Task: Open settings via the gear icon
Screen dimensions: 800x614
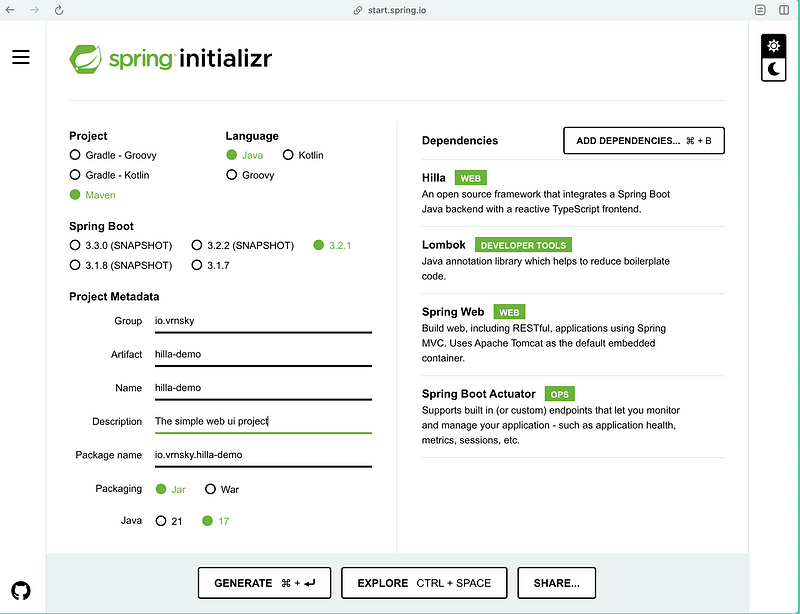Action: coord(773,45)
